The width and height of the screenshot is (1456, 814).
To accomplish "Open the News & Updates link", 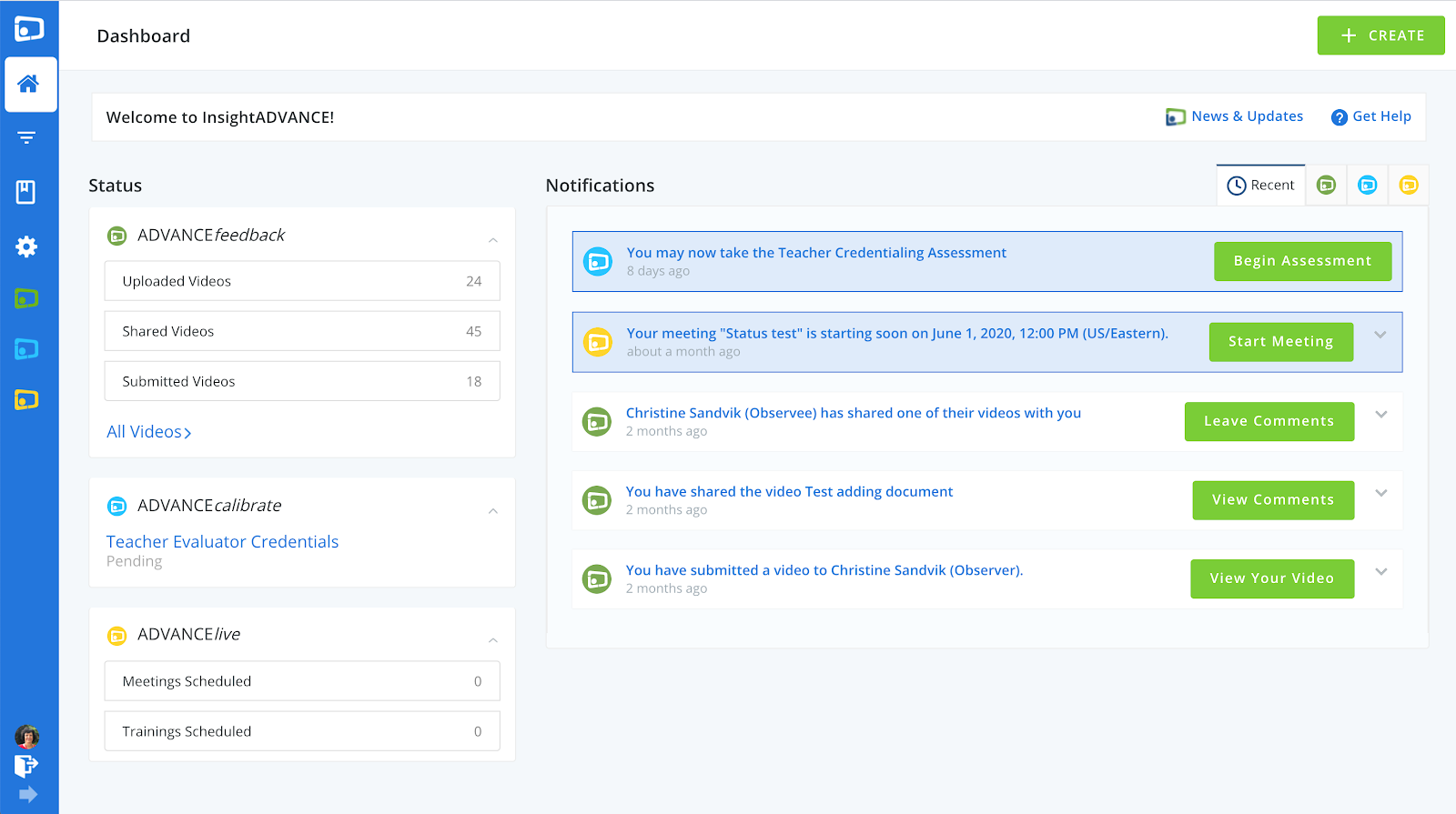I will 1247,116.
